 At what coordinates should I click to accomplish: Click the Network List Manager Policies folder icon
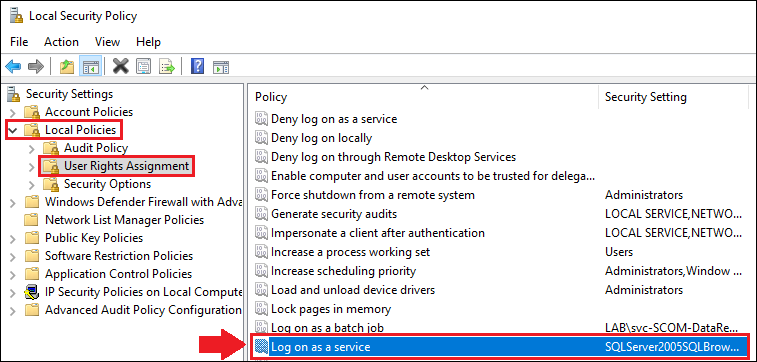pyautogui.click(x=32, y=220)
